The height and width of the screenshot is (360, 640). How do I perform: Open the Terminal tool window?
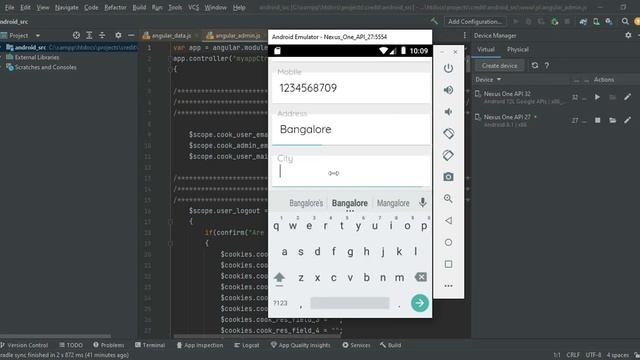point(150,345)
